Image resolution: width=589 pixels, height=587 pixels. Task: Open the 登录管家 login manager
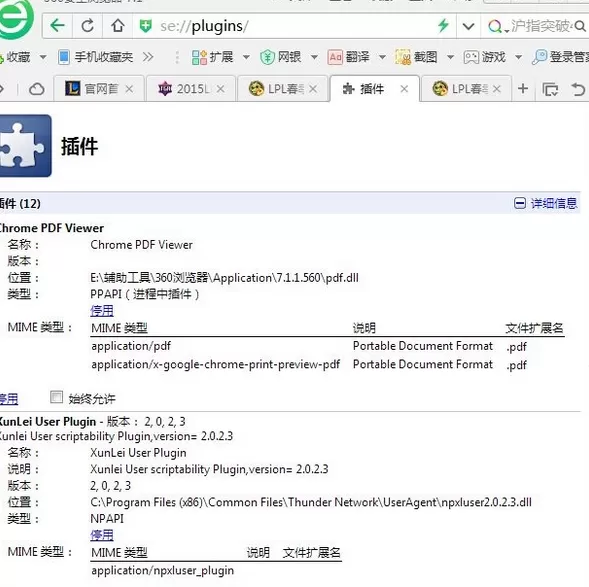pos(560,57)
